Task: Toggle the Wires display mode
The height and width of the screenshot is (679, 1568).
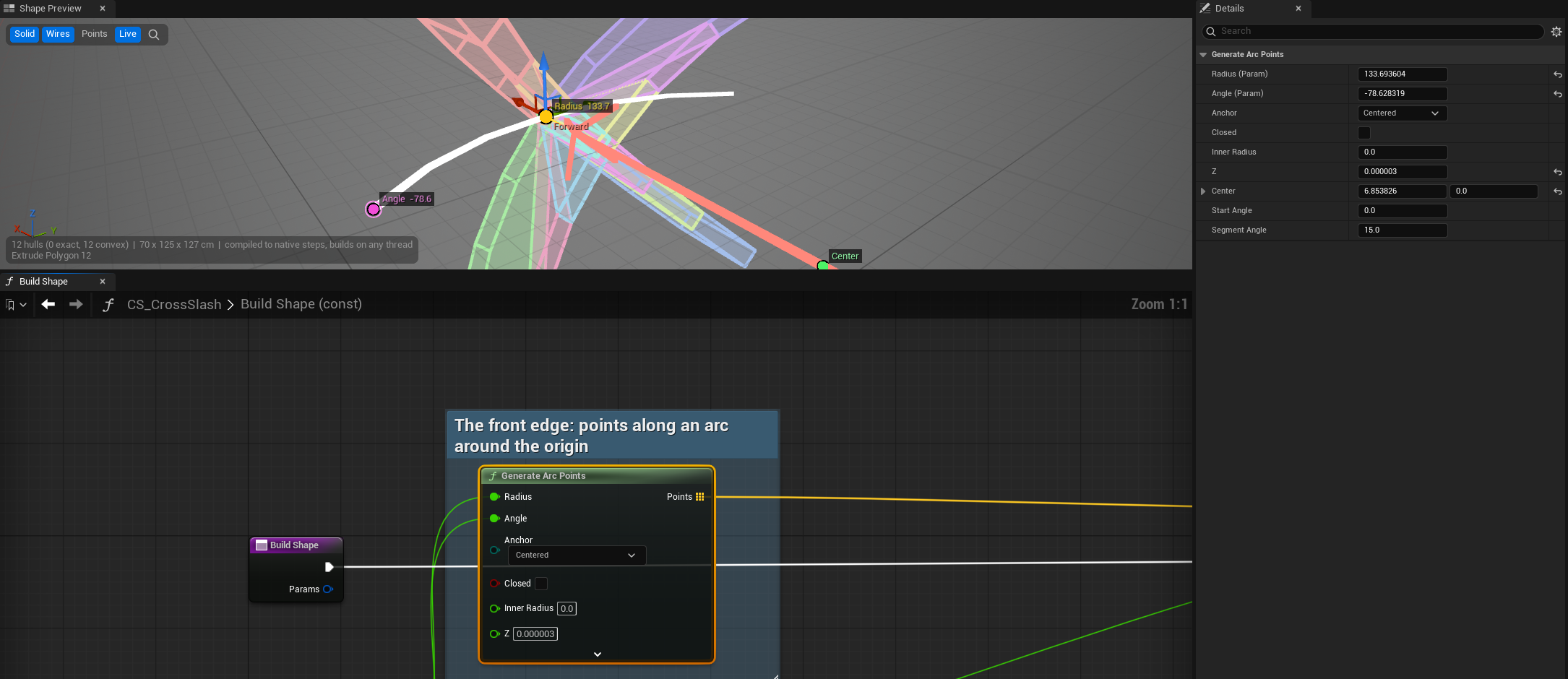Action: pyautogui.click(x=58, y=35)
